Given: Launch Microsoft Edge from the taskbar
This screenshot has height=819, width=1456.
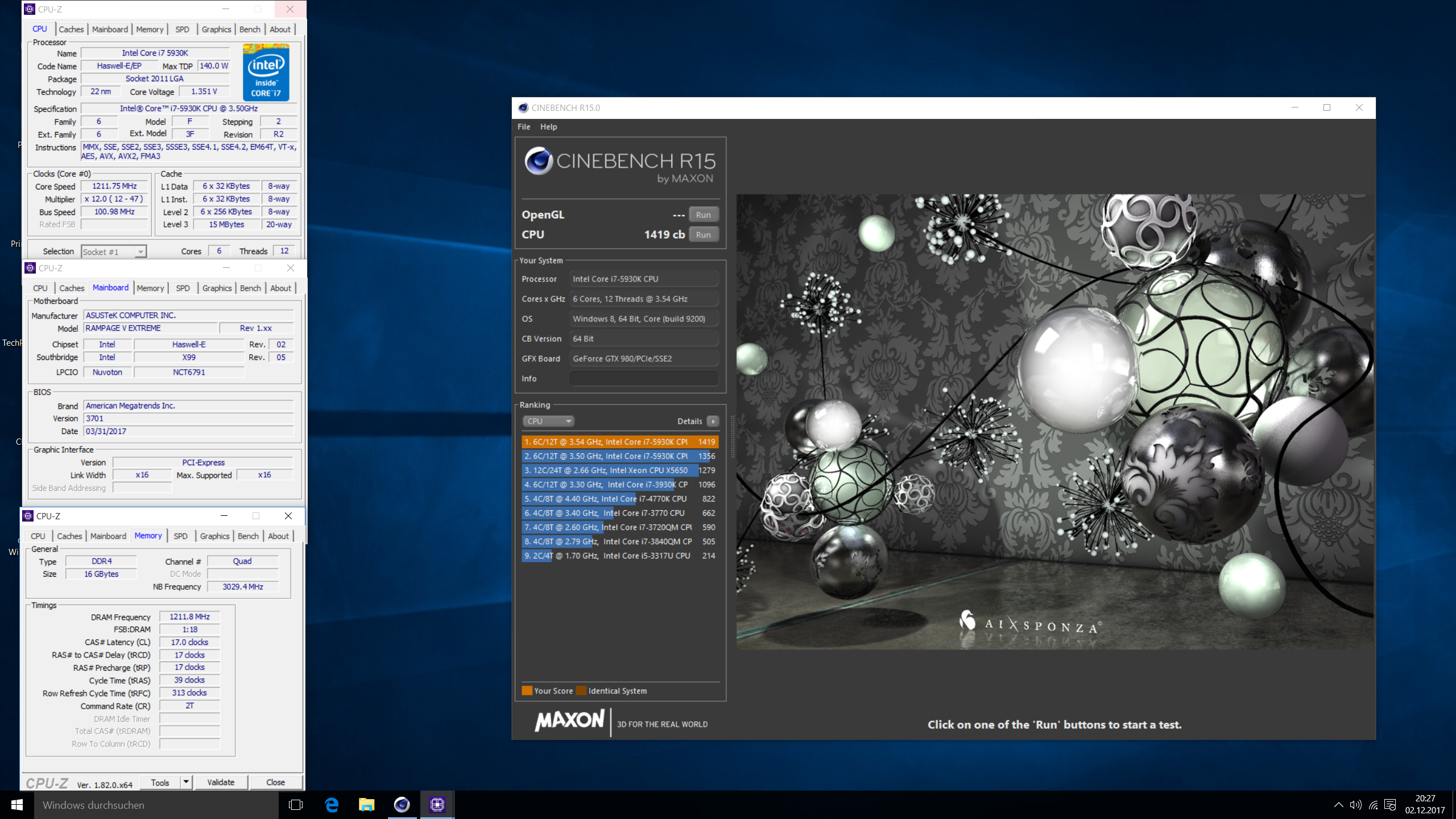Looking at the screenshot, I should point(332,805).
